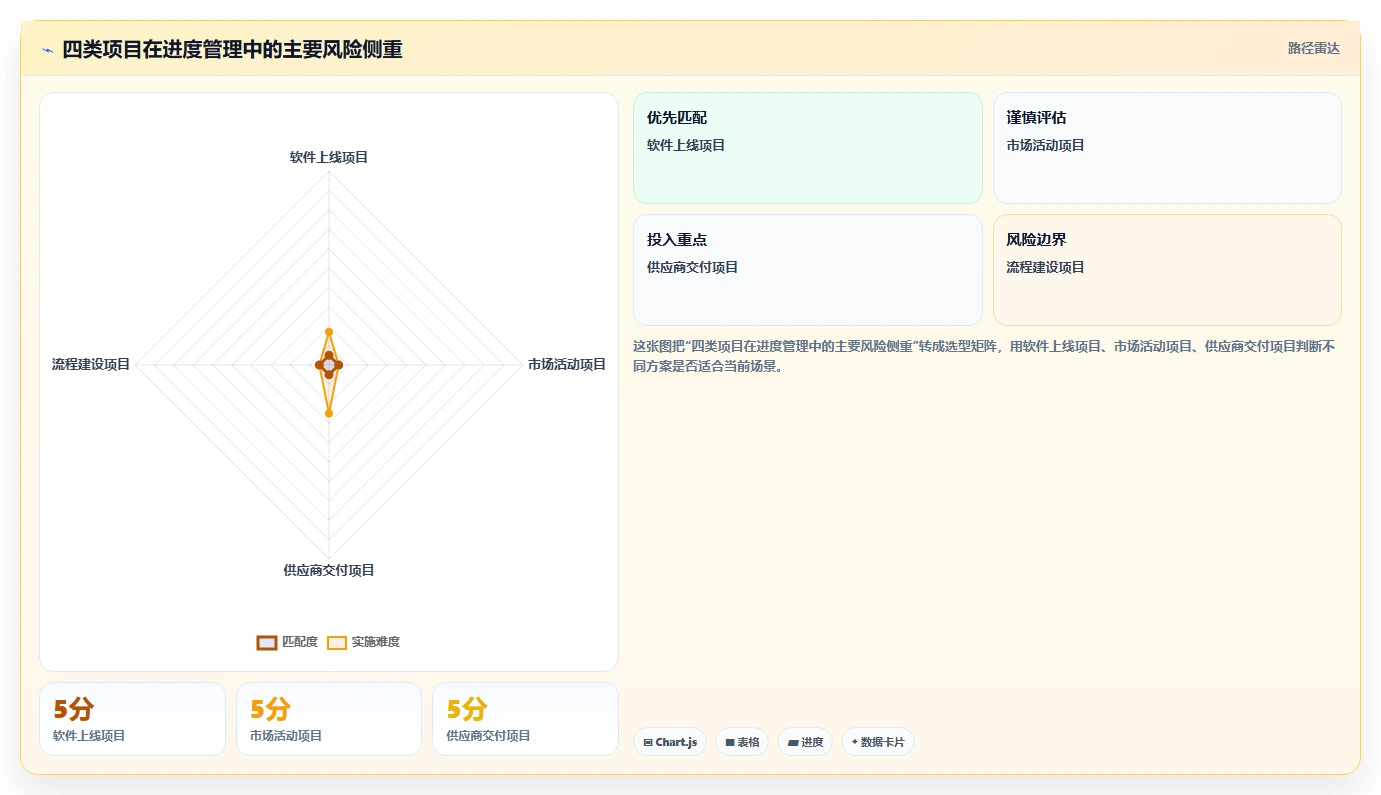Image resolution: width=1381 pixels, height=795 pixels.
Task: Click the 匹配度 legend label
Action: (300, 642)
